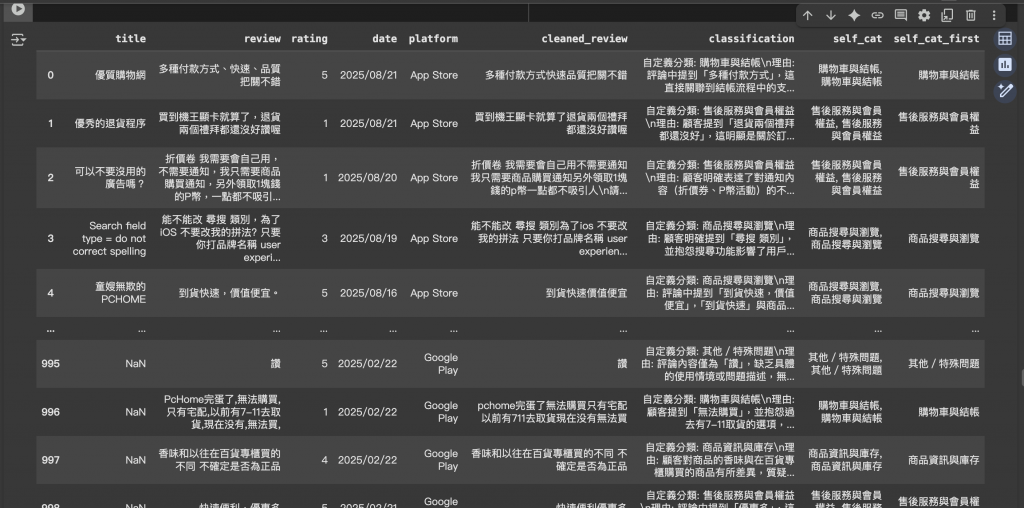Open cell editor settings gear icon
This screenshot has height=508, width=1024.
(924, 15)
